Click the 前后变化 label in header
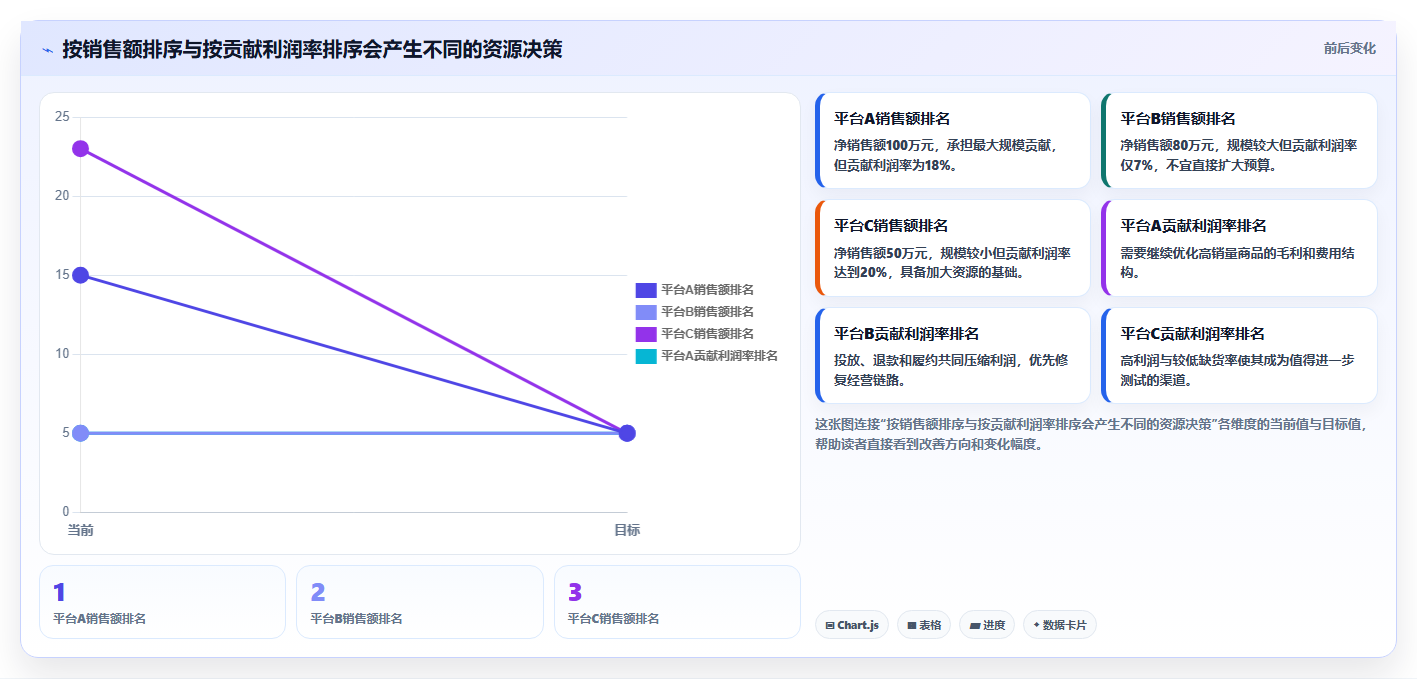 tap(1349, 48)
